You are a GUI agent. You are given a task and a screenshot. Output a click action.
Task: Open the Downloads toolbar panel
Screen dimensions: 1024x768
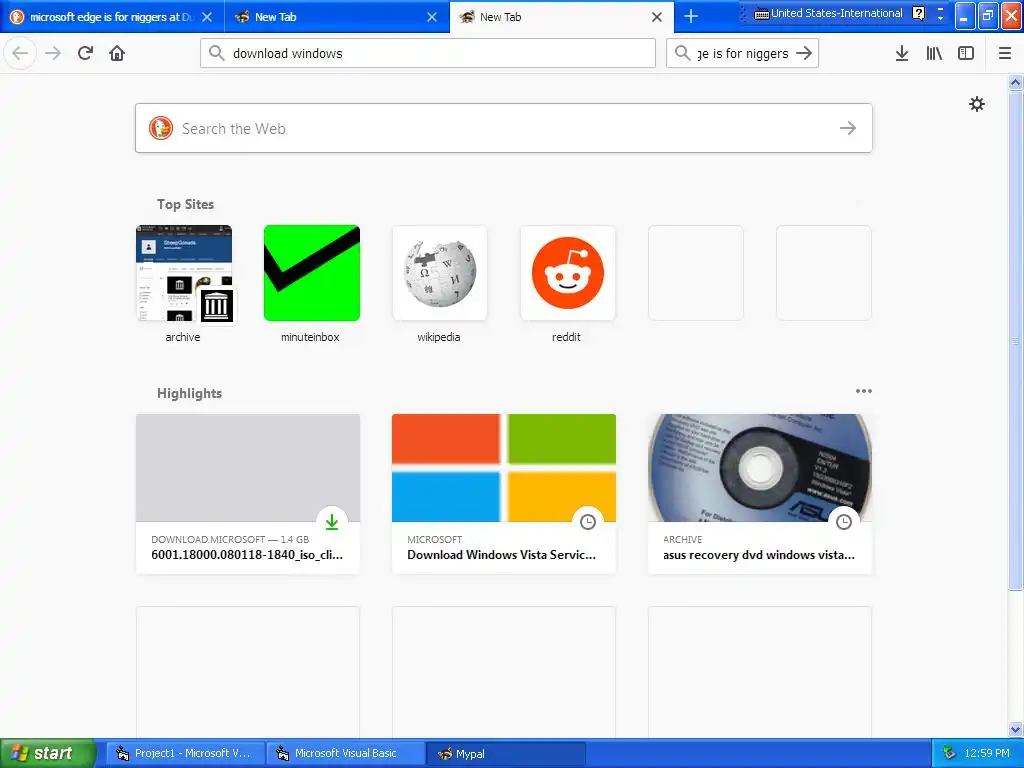(x=902, y=53)
